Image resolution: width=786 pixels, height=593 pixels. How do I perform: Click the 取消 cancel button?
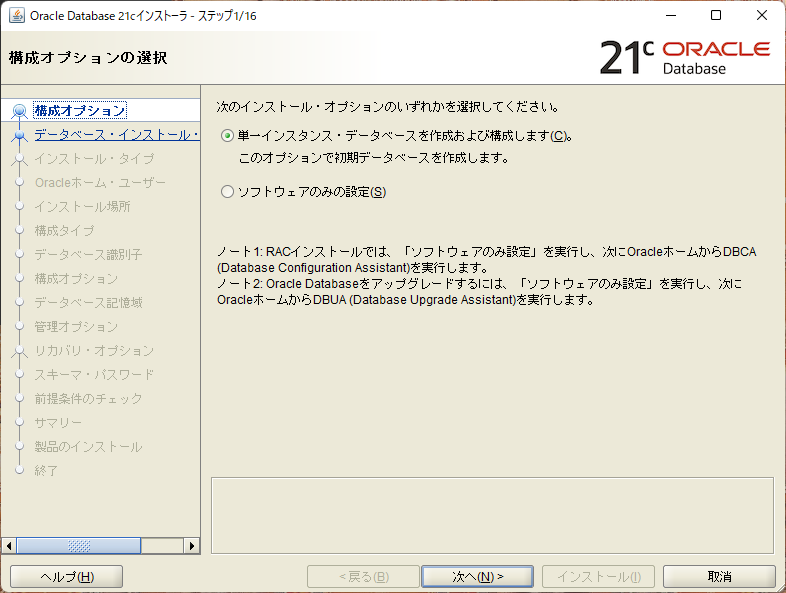[719, 576]
